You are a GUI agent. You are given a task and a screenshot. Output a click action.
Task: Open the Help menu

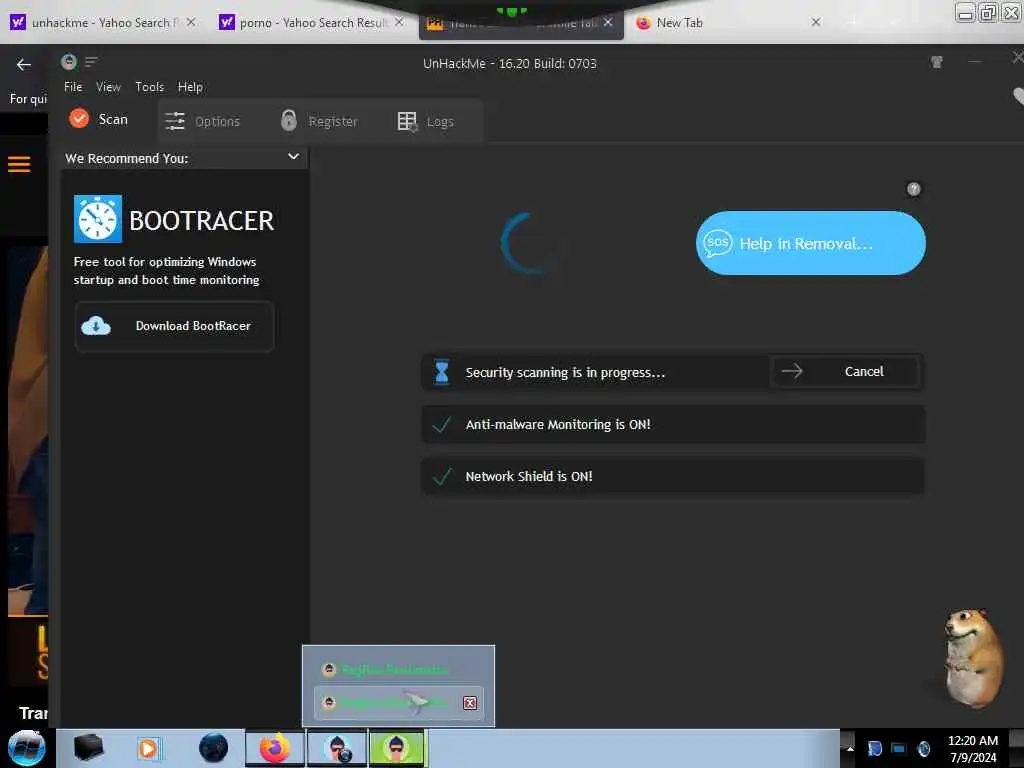[190, 87]
